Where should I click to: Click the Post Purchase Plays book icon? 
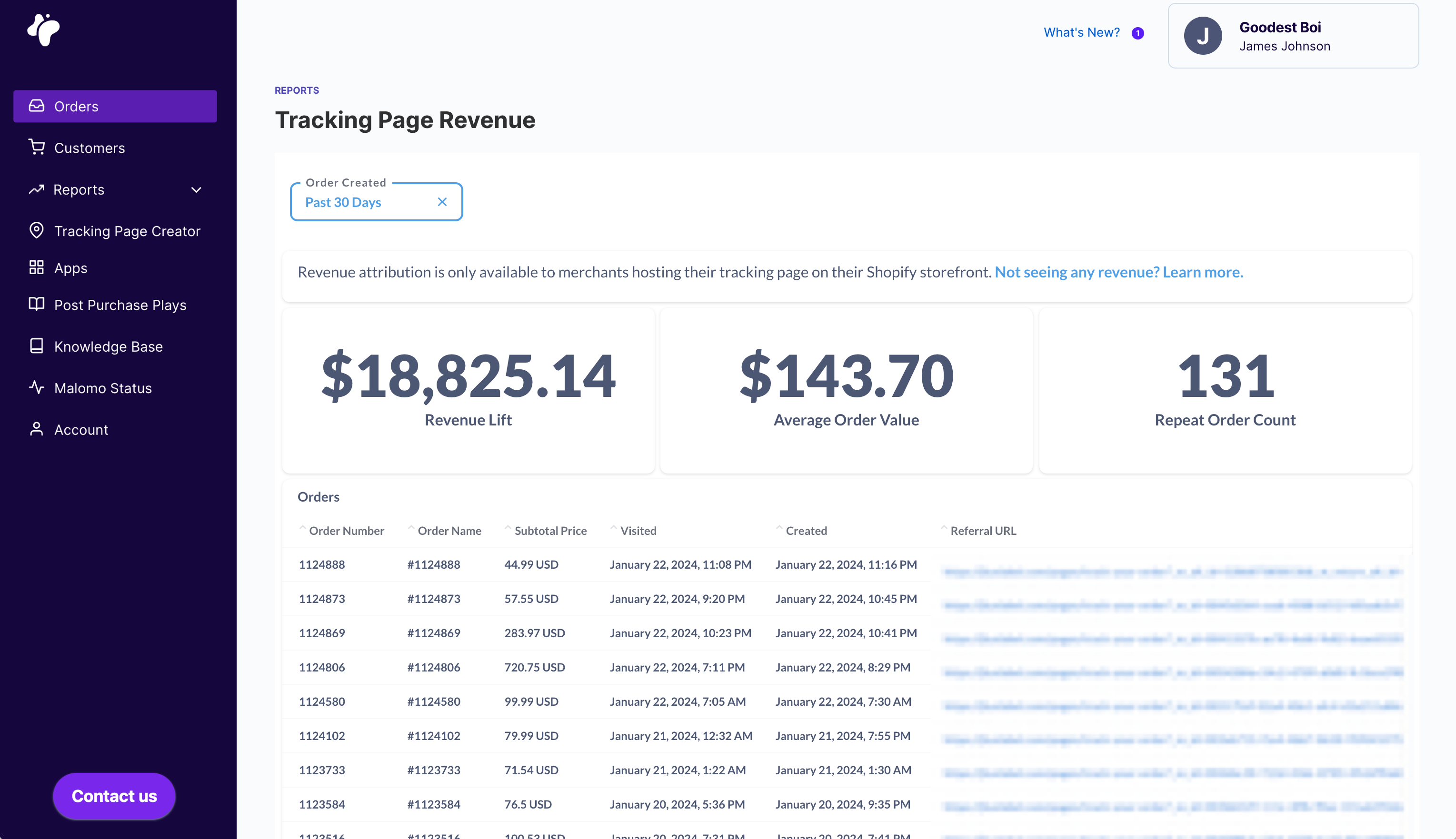tap(36, 304)
